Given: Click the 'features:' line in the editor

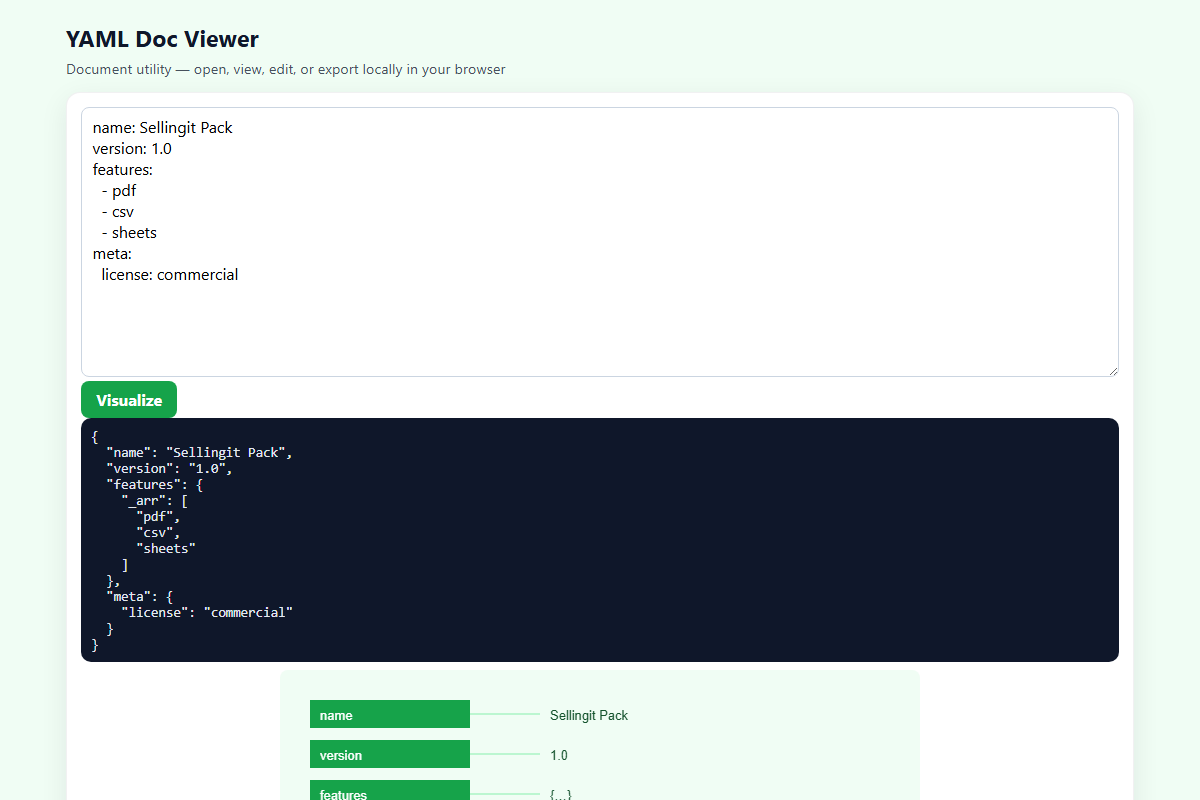Looking at the screenshot, I should (123, 170).
